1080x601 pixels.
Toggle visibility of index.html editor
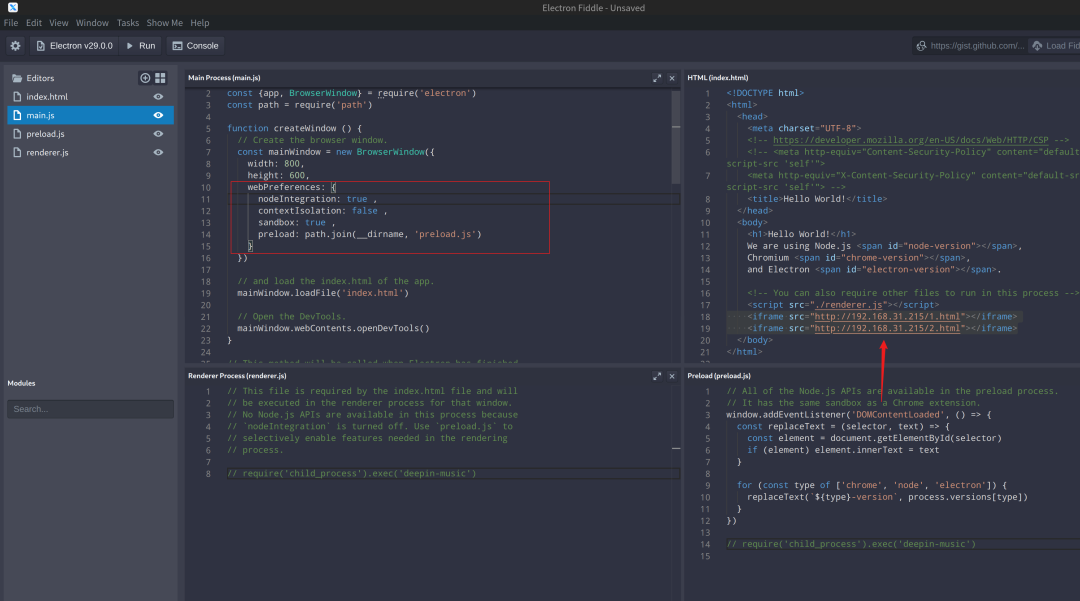[x=158, y=97]
